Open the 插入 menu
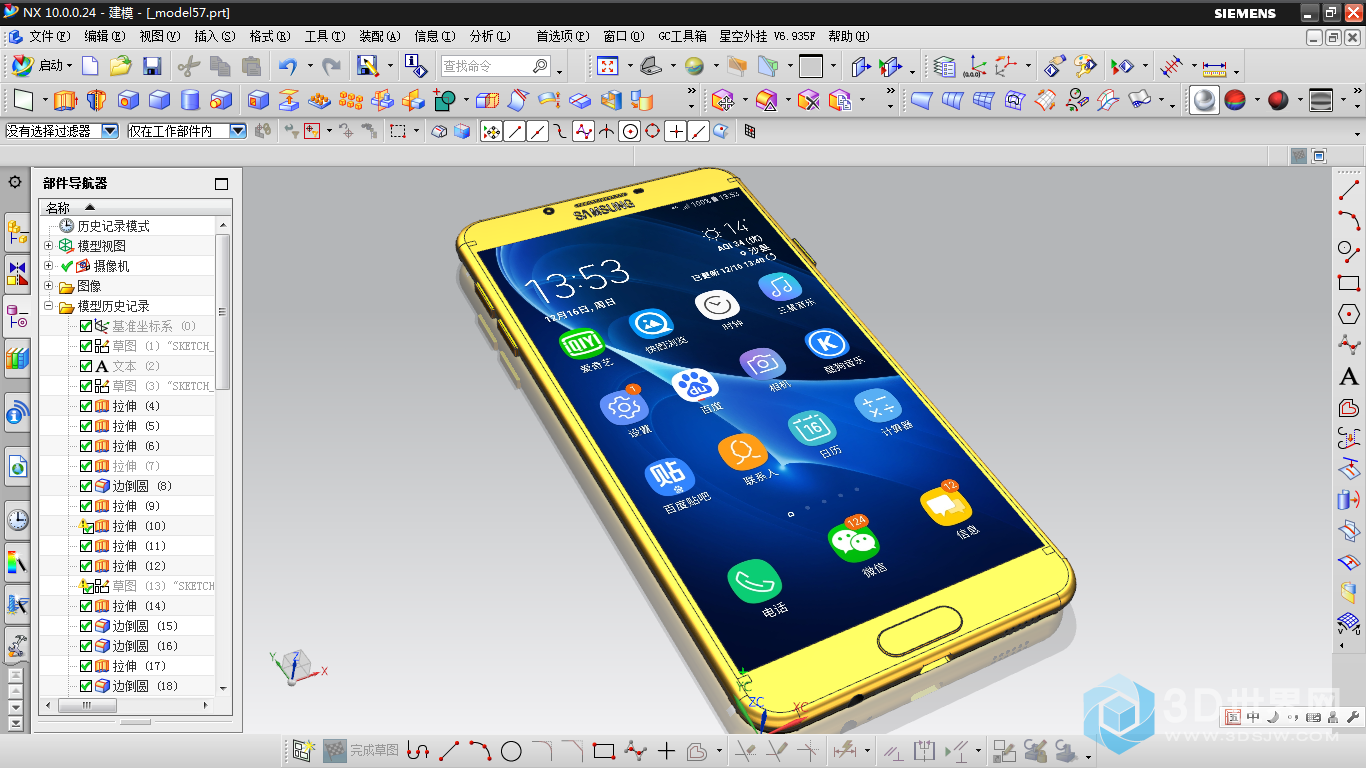Image resolution: width=1366 pixels, height=768 pixels. click(214, 36)
